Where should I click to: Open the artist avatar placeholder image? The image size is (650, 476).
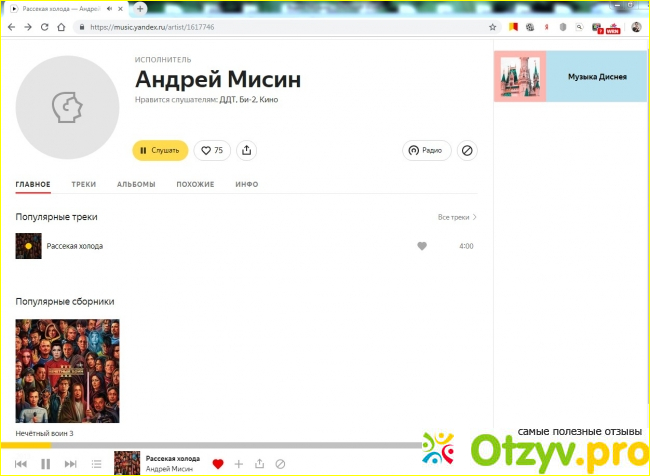click(x=68, y=107)
